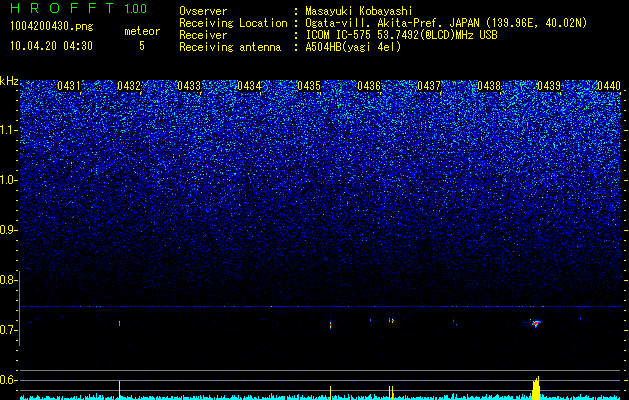Click the kHz axis unit label
629x400 pixels.
pyautogui.click(x=9, y=81)
